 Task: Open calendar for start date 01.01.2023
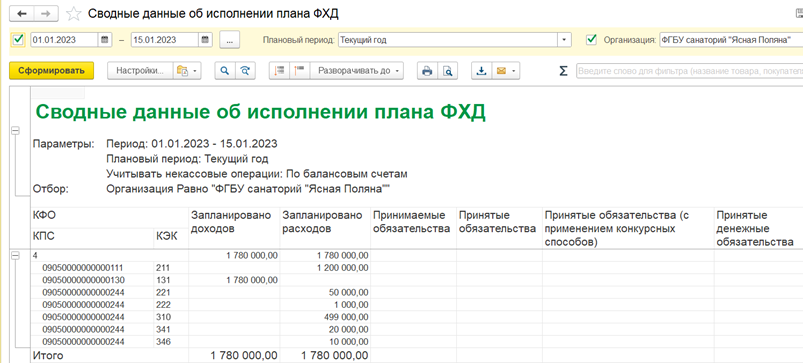(104, 39)
